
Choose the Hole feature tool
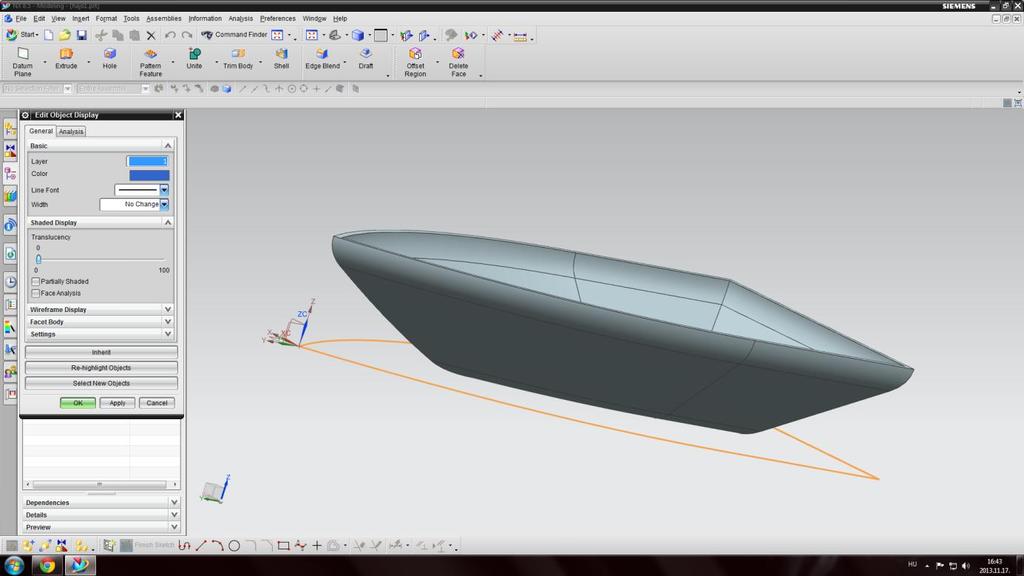tap(110, 59)
